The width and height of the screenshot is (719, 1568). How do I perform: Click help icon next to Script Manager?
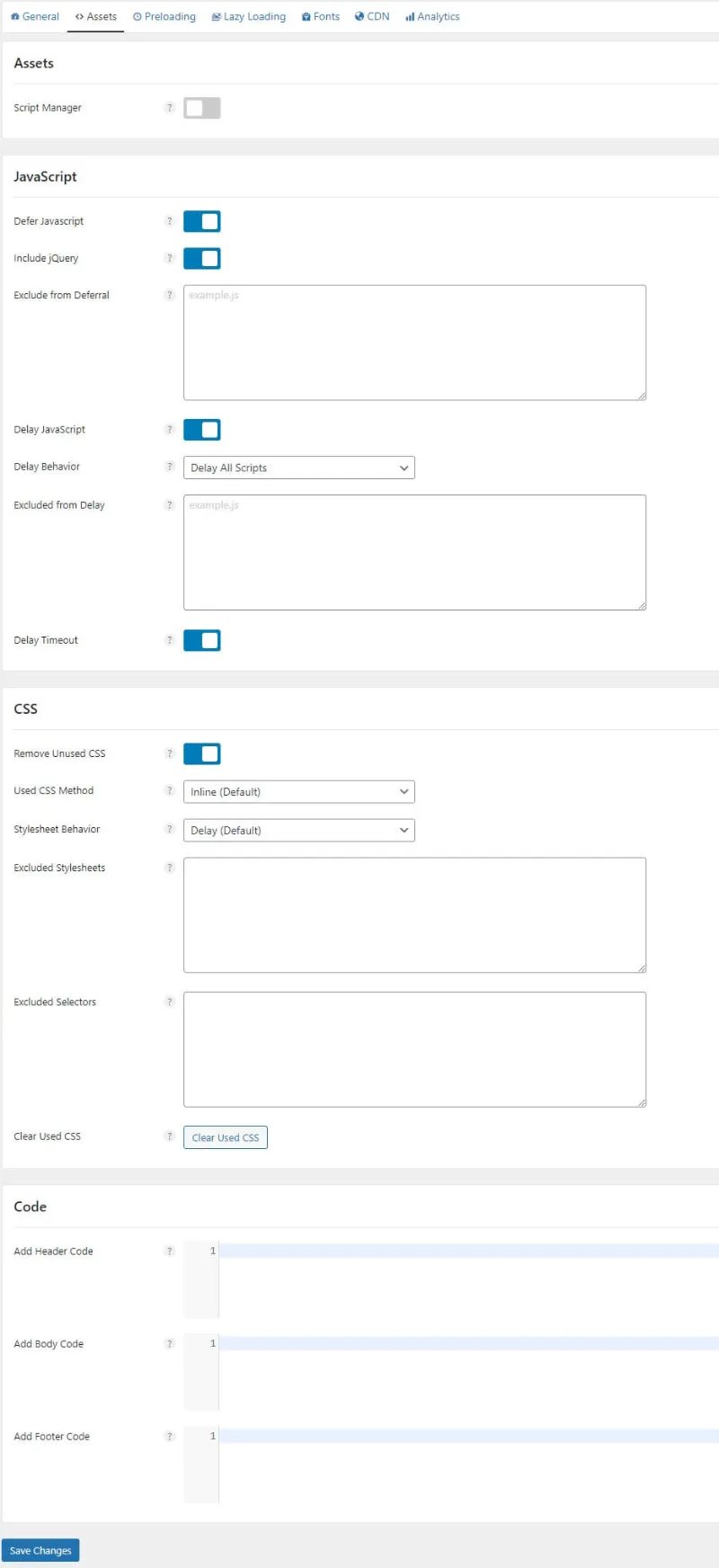169,108
